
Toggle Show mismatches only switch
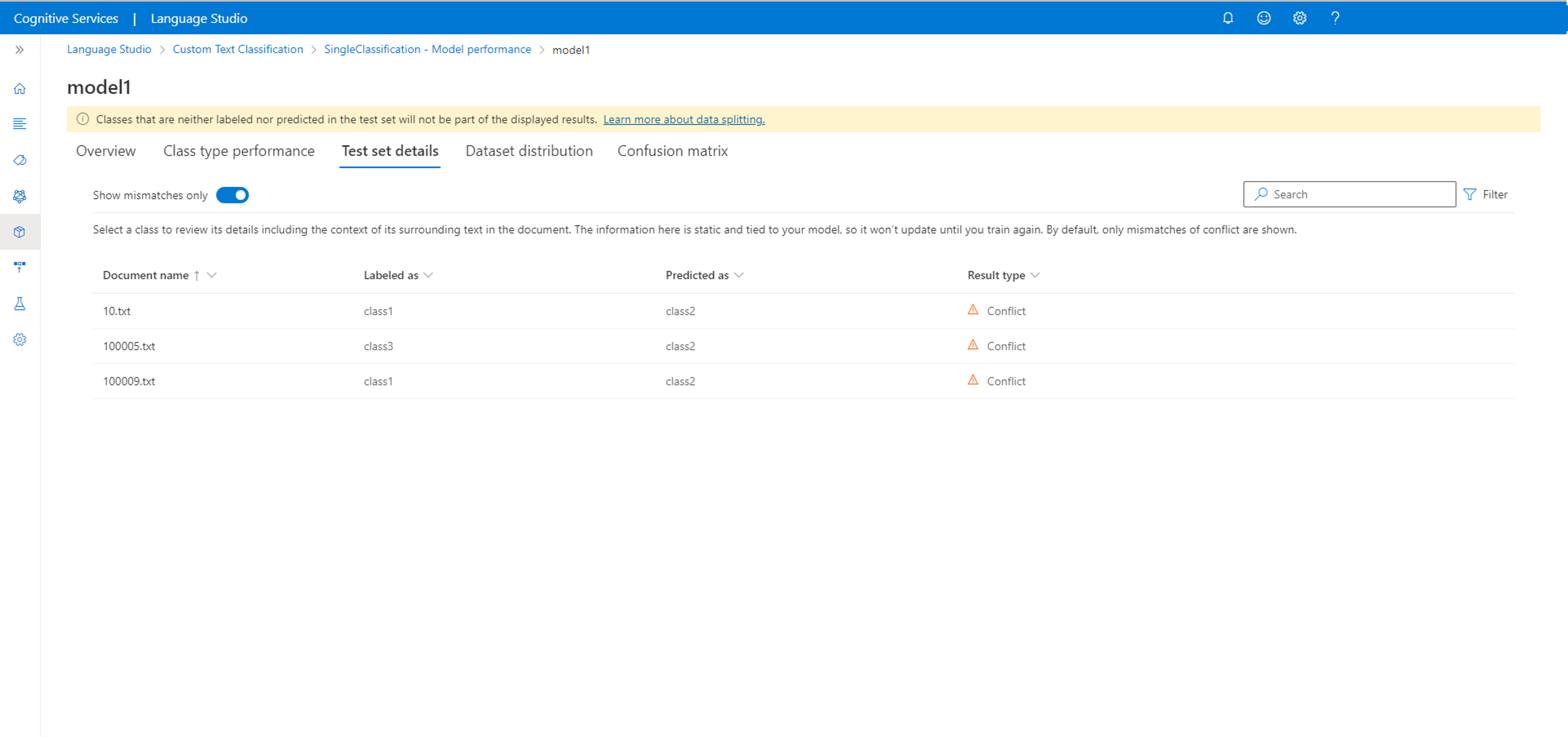(x=232, y=195)
